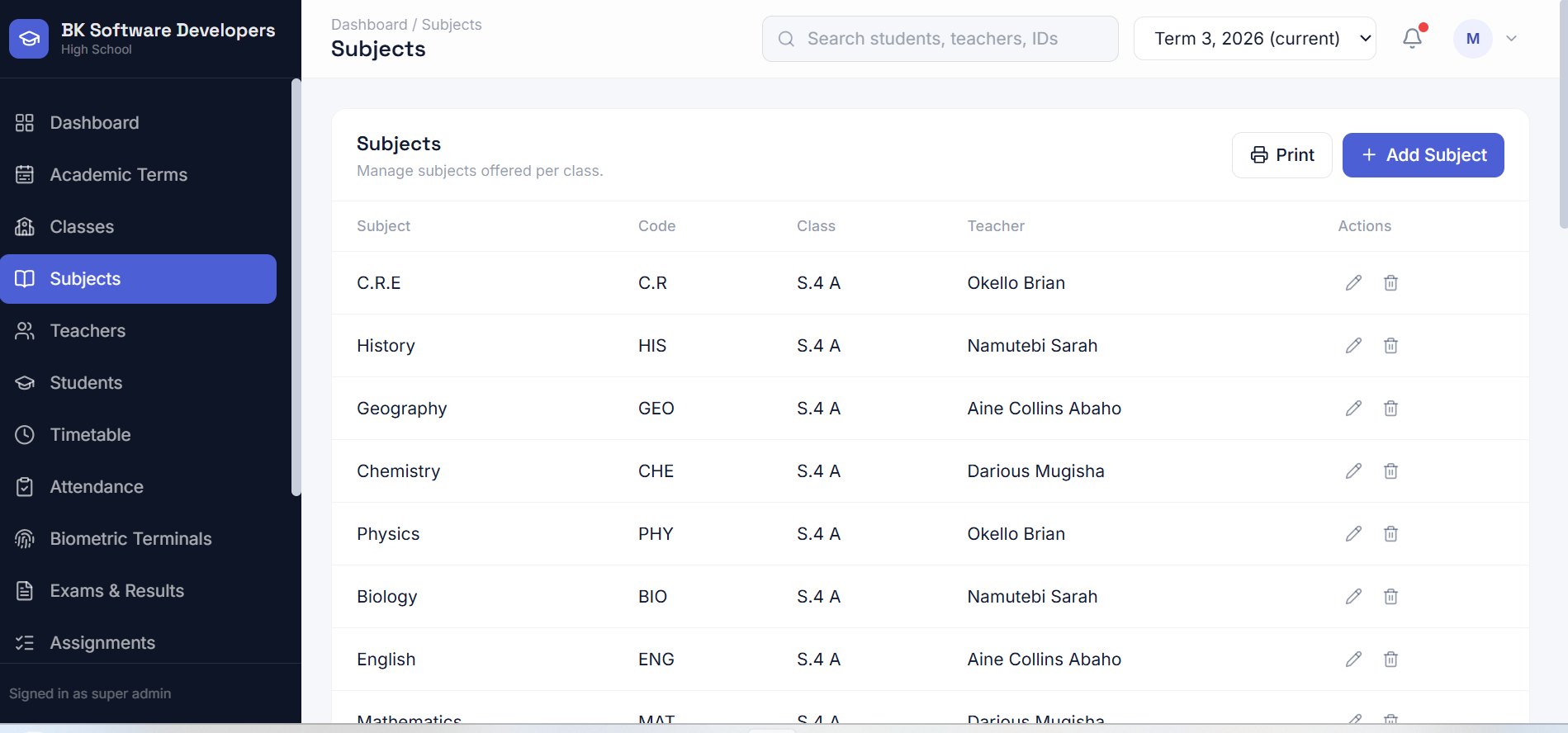Go to Classes in the sidebar
This screenshot has height=733, width=1568.
(138, 227)
